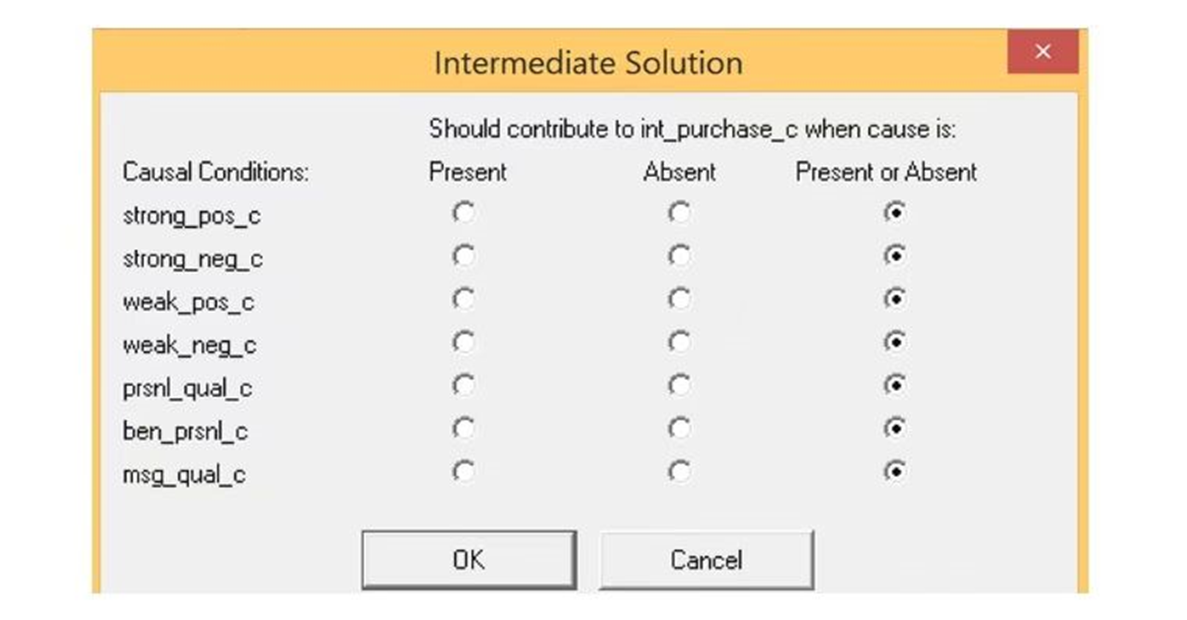Choose Absent for msg_qual_c
Screen dimensions: 1187x620
click(x=679, y=471)
